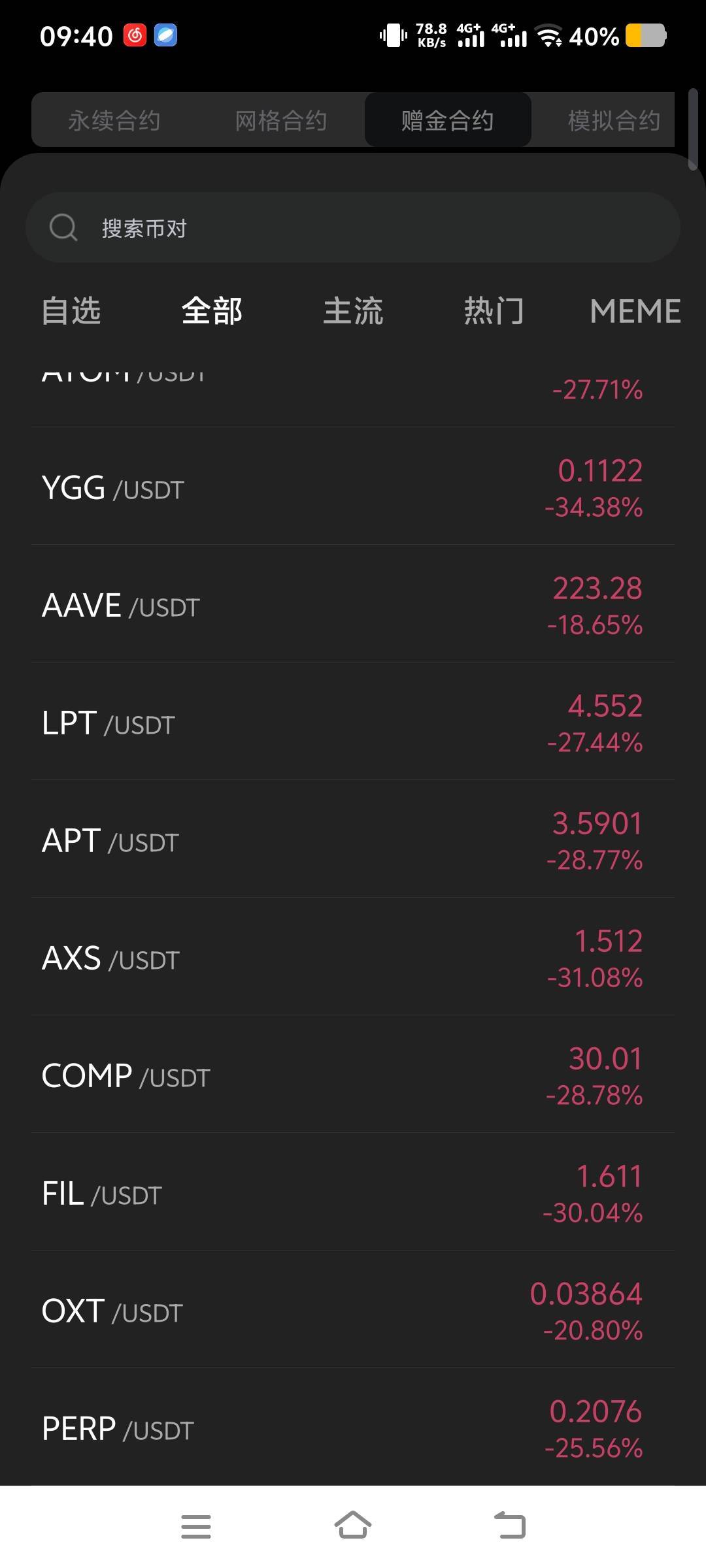Image resolution: width=706 pixels, height=1568 pixels.
Task: Open the YGG/USDT trading pair
Action: pos(353,487)
